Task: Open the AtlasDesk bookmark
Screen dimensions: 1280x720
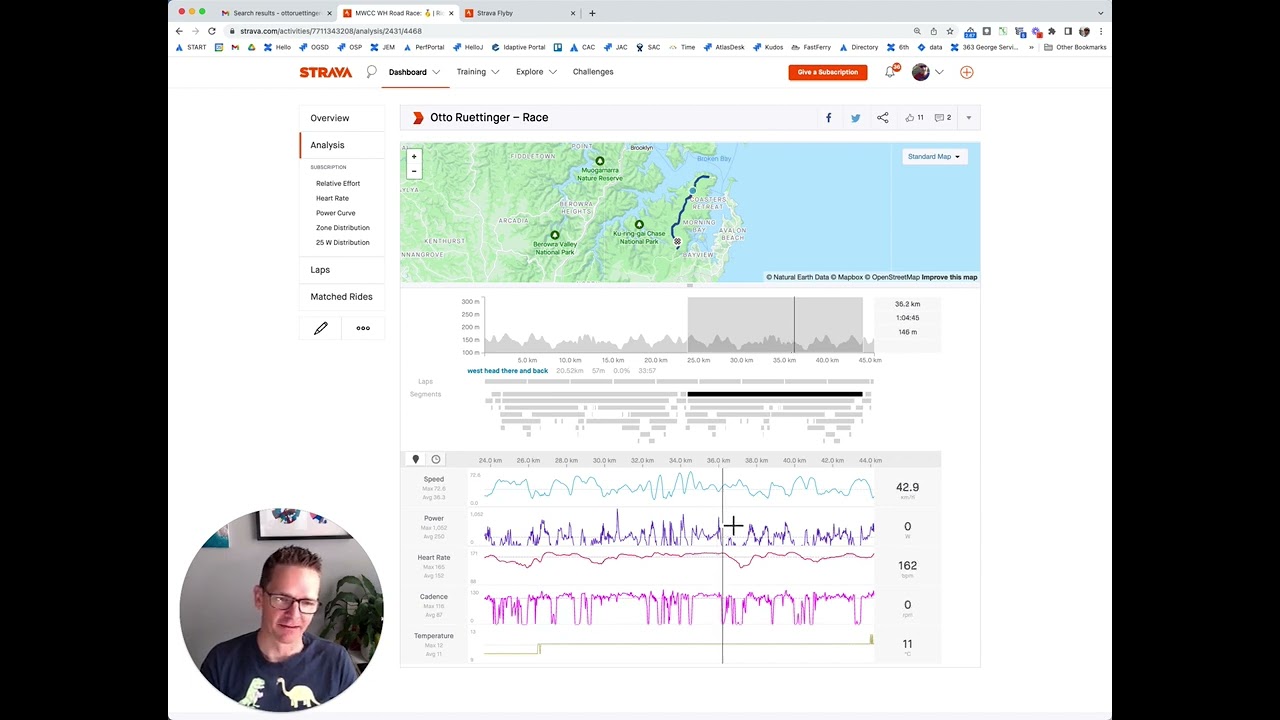Action: (x=724, y=47)
